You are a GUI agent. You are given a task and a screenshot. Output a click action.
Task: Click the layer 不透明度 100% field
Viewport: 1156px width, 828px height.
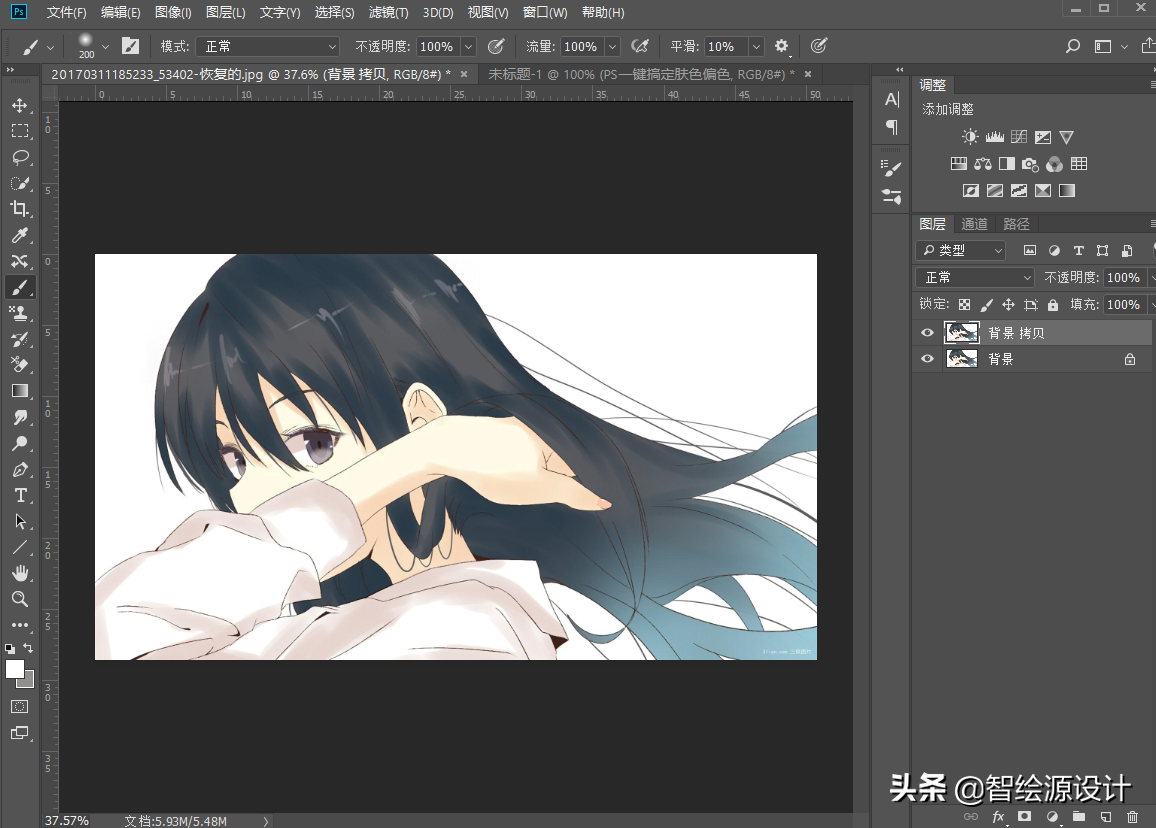1123,277
